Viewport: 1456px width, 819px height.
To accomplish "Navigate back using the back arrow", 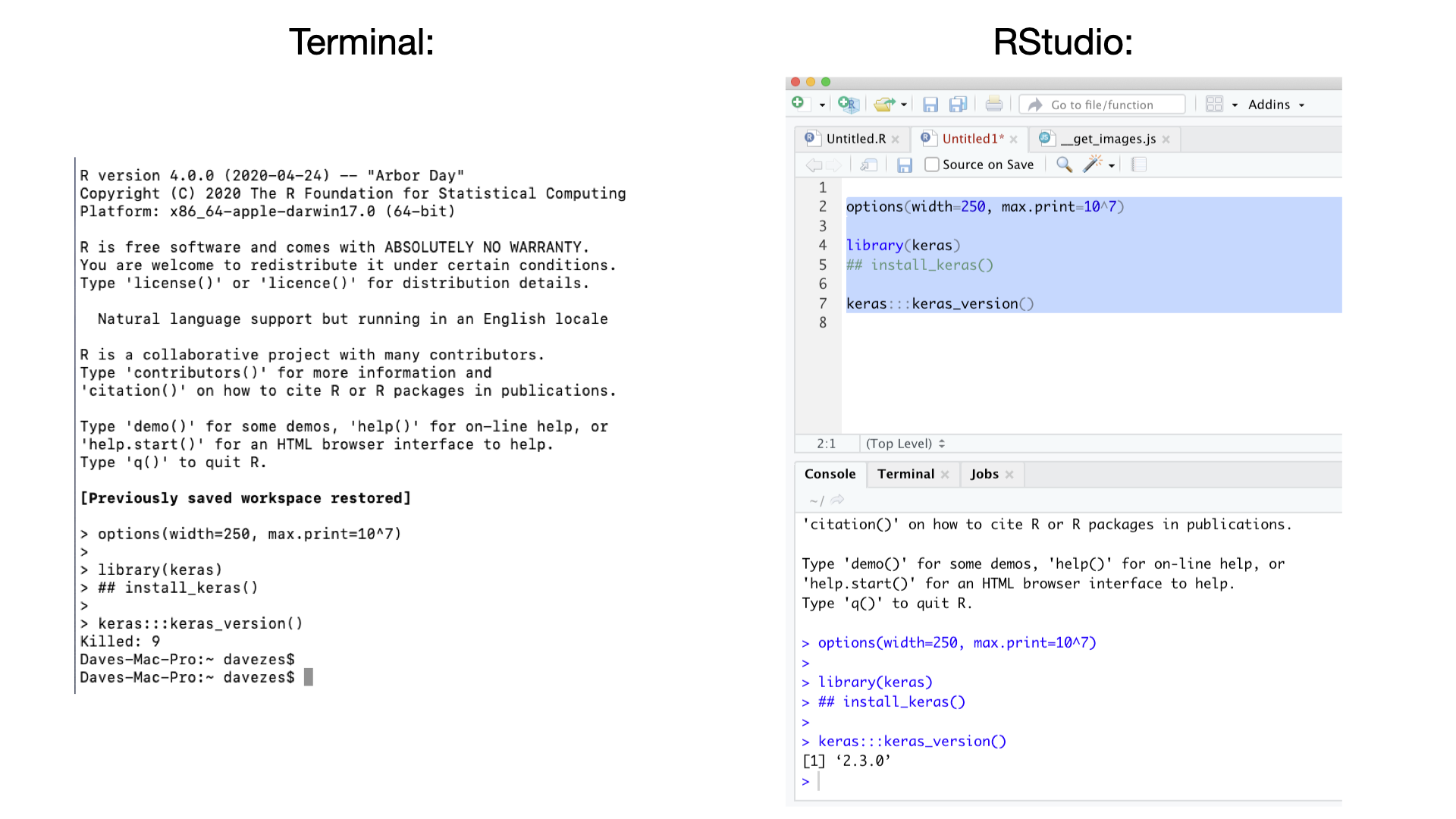I will 814,164.
